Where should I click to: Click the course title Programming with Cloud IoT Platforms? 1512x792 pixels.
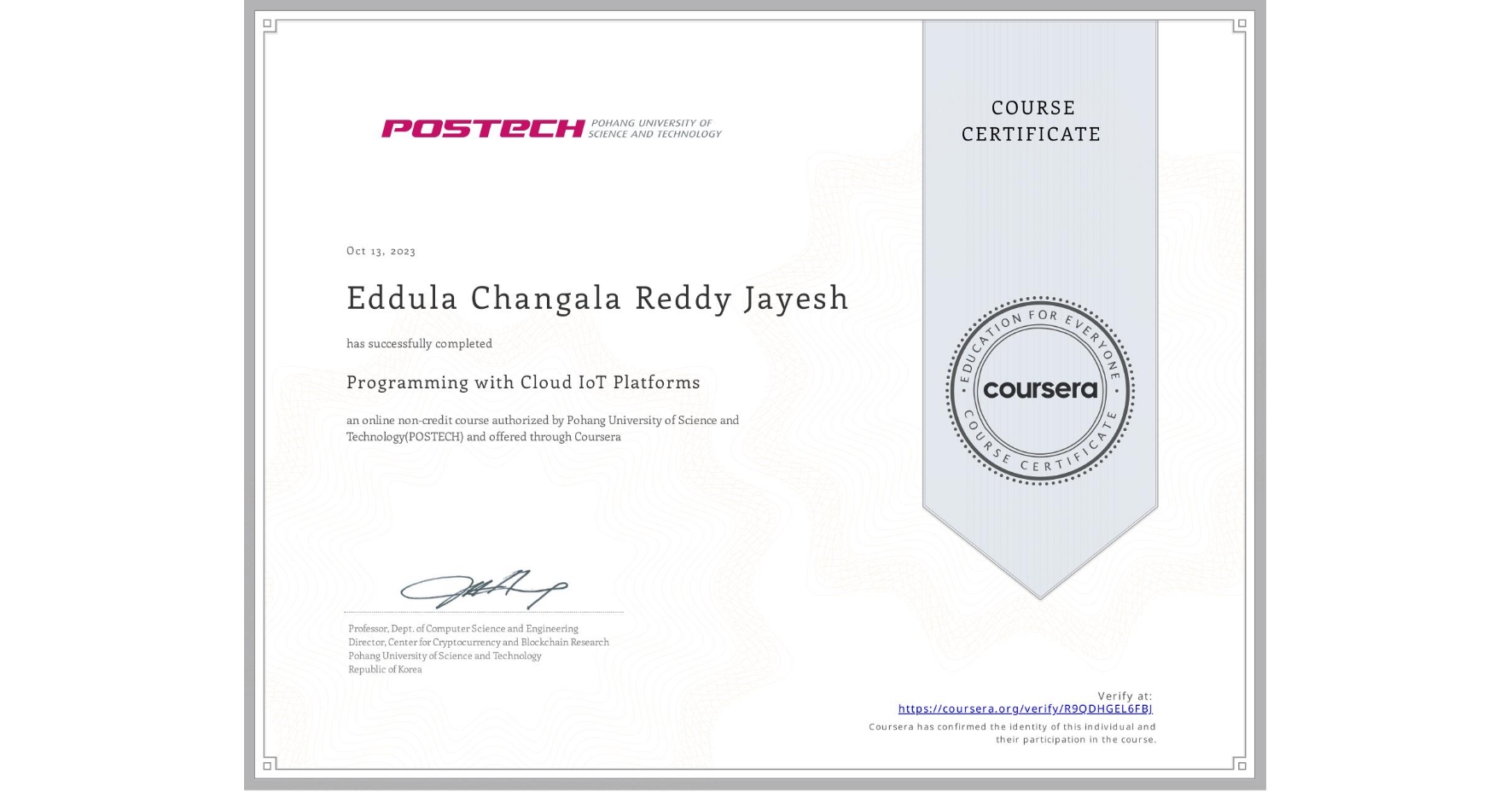(523, 382)
